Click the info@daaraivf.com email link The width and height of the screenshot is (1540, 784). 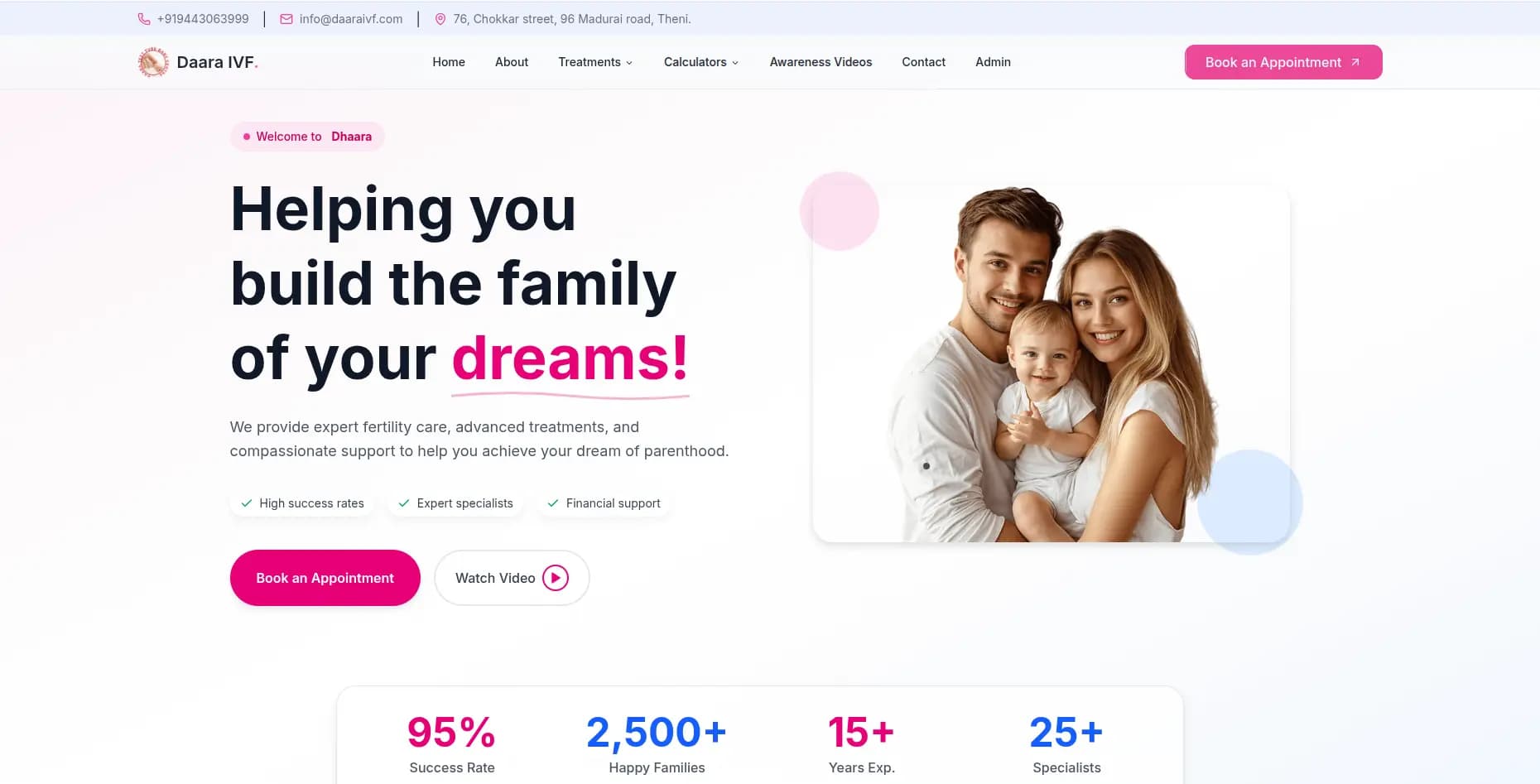351,19
